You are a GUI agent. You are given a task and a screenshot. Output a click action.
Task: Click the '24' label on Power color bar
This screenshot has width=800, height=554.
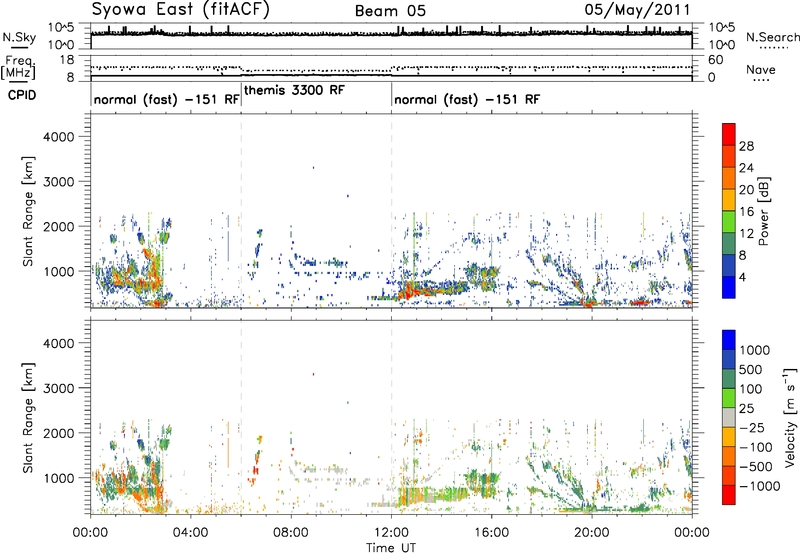point(746,168)
